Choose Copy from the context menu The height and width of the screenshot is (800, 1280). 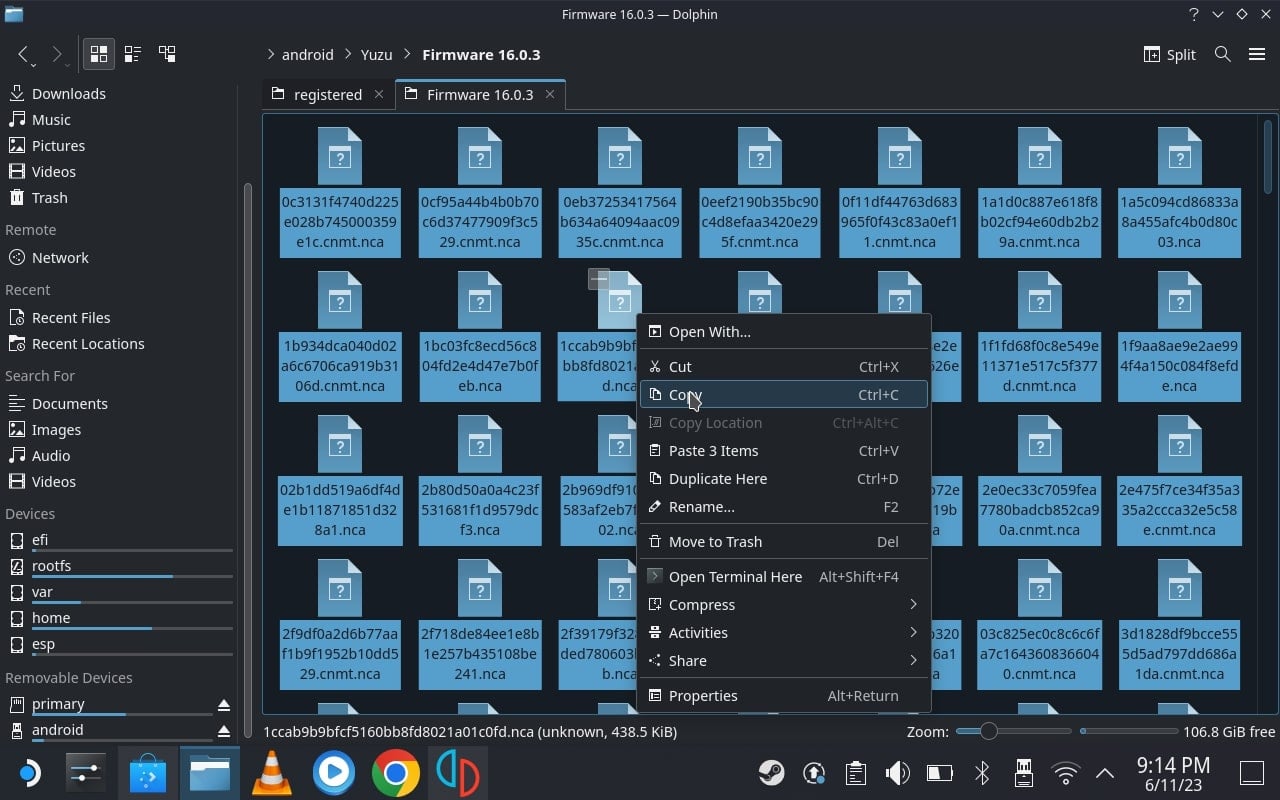click(784, 394)
